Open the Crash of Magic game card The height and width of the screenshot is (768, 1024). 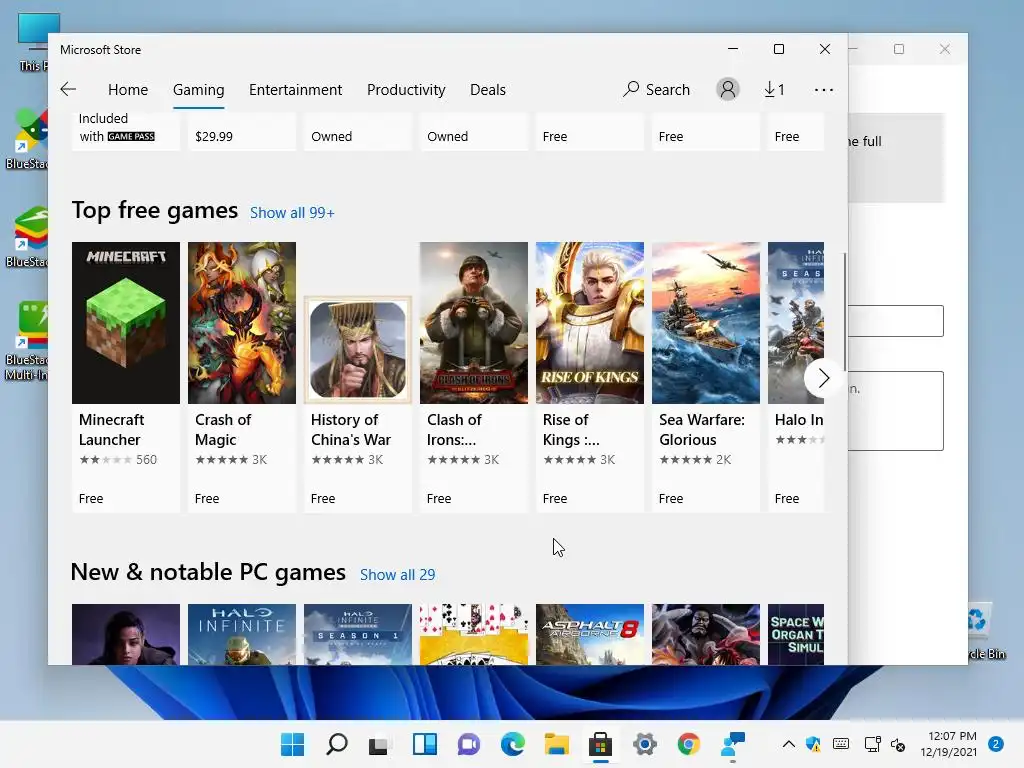pos(242,377)
